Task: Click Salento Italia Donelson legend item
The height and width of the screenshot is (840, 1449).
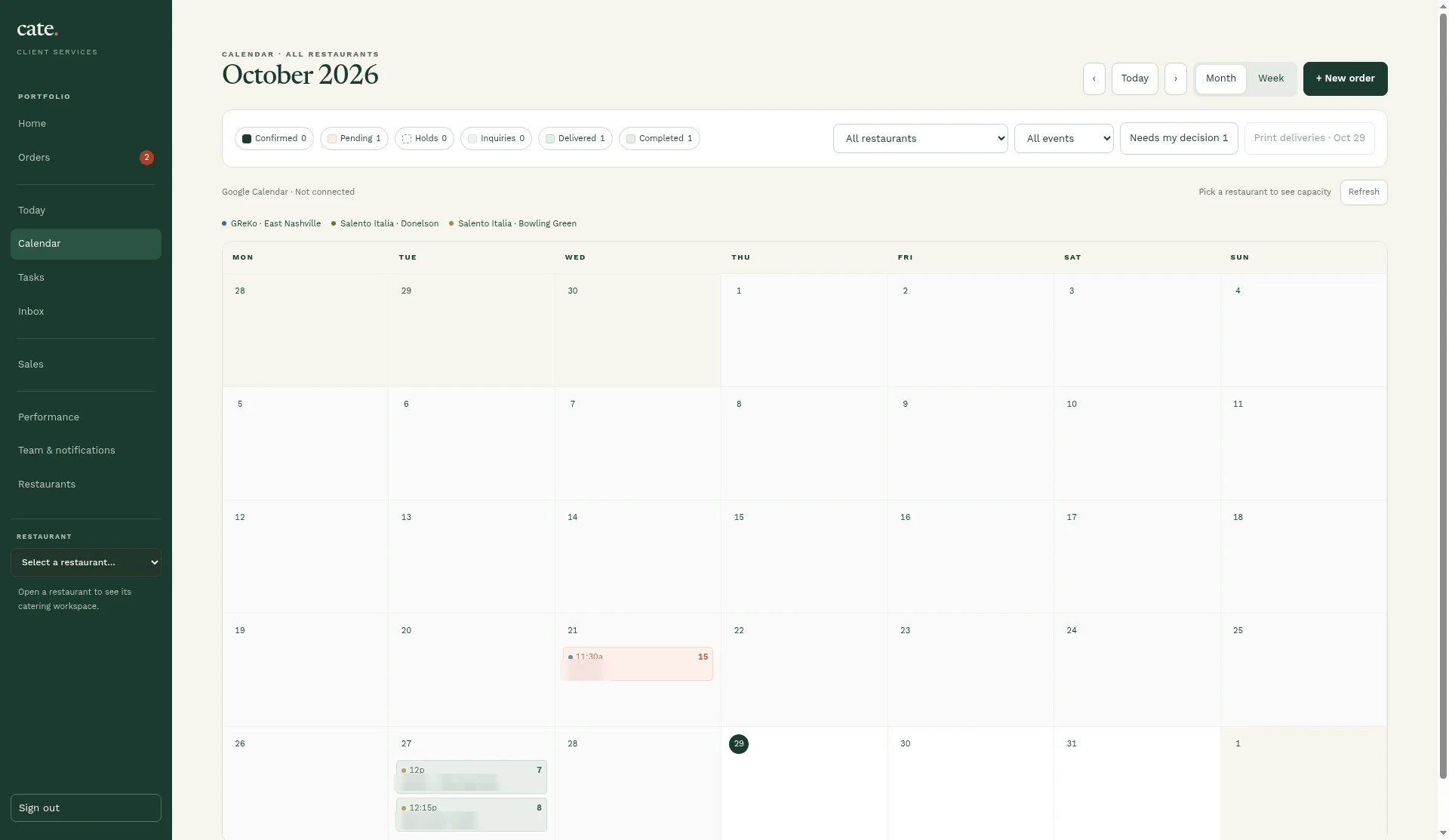Action: [385, 224]
